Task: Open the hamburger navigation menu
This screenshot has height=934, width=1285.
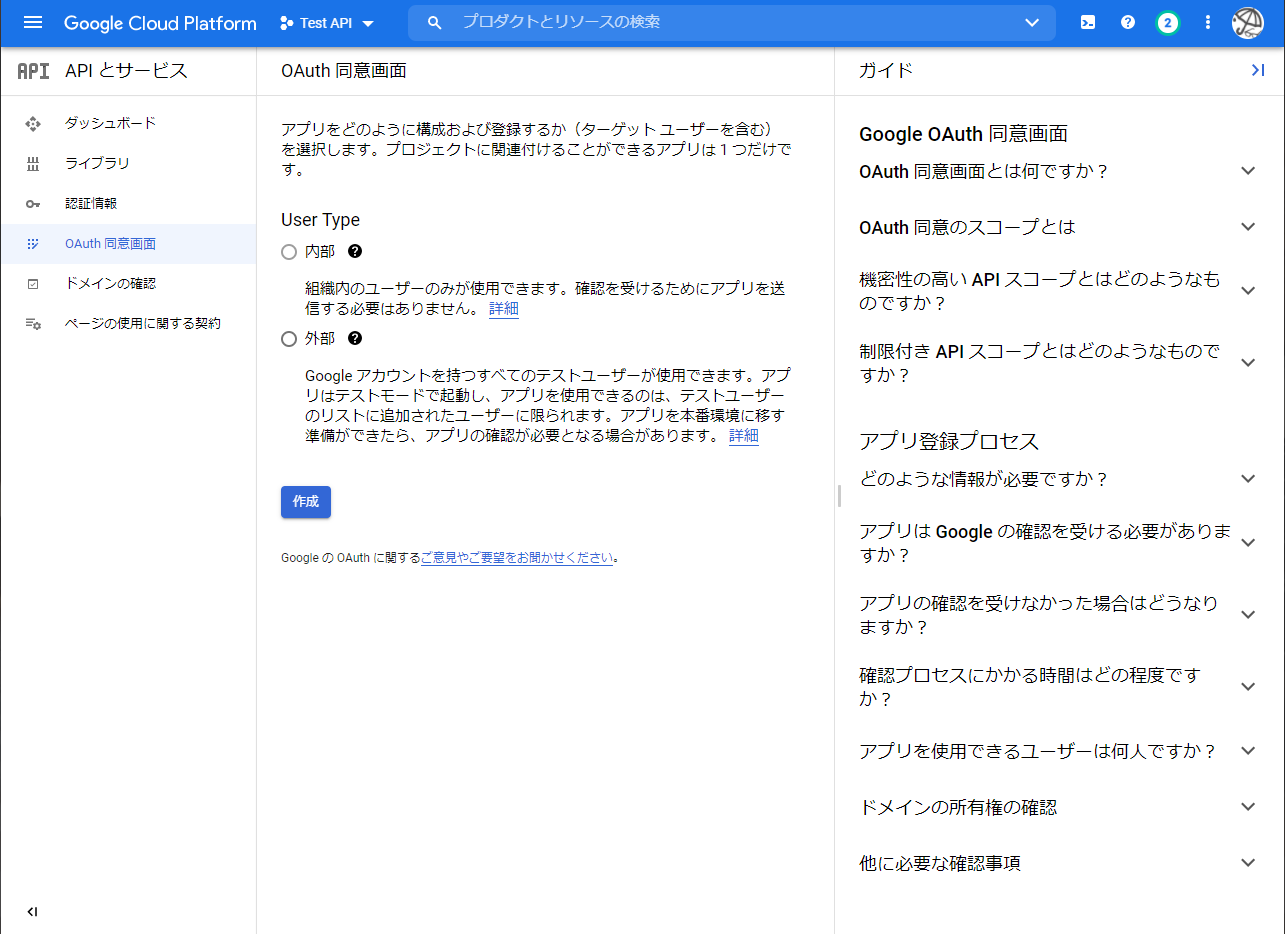Action: 33,22
